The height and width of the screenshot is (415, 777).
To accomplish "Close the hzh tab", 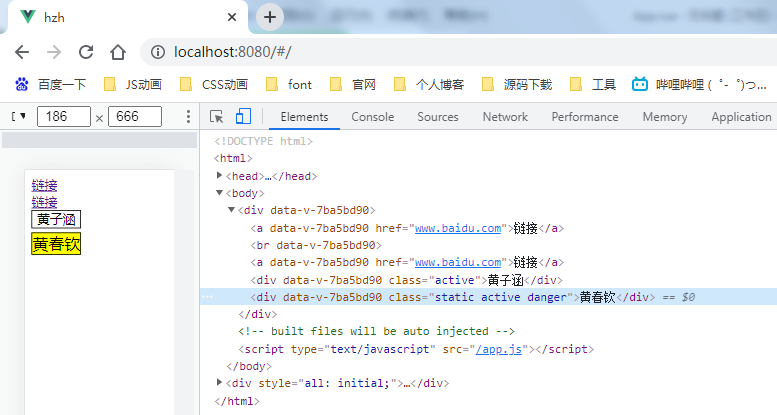I will (231, 17).
